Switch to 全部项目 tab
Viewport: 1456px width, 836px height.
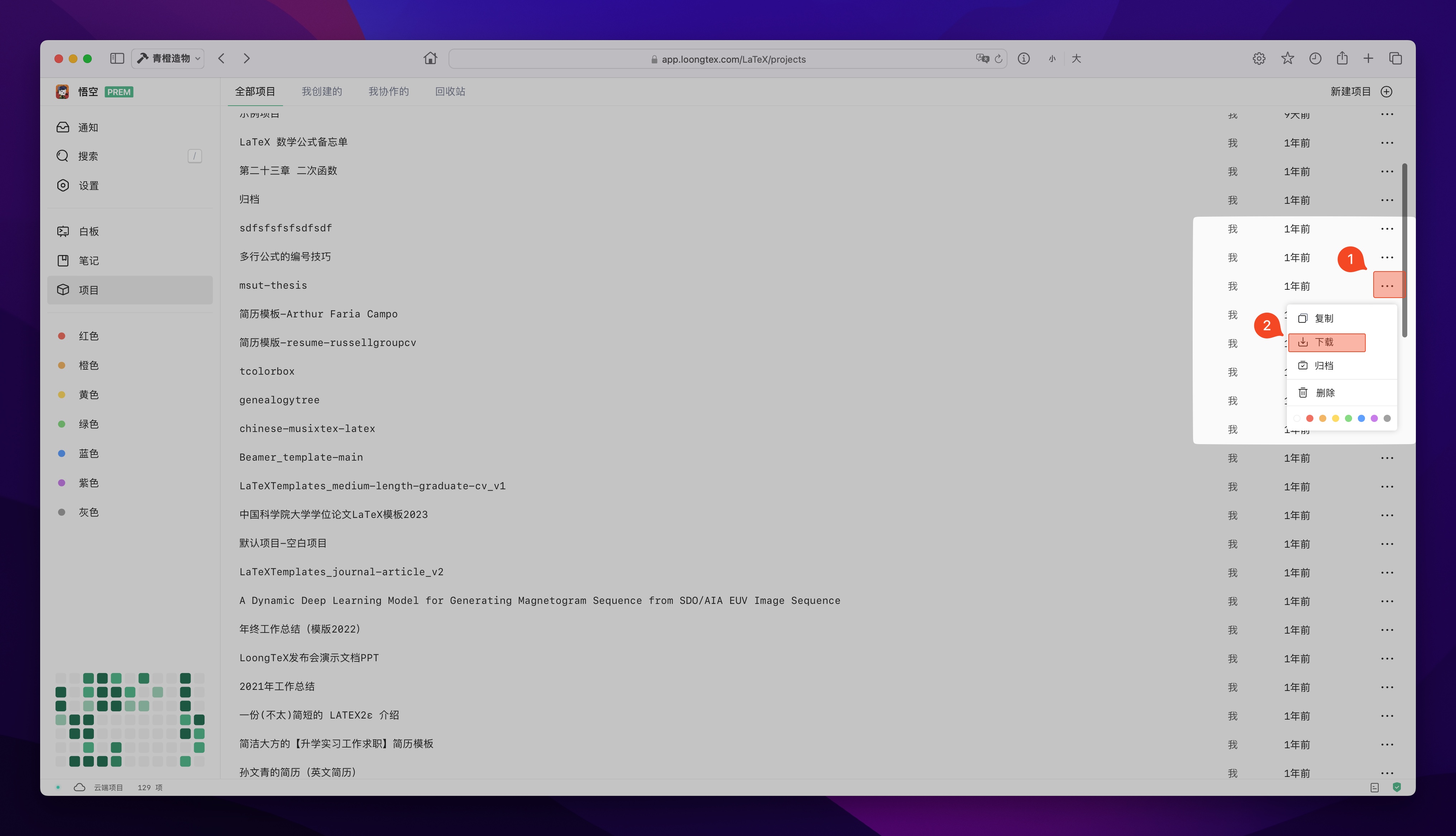[255, 91]
